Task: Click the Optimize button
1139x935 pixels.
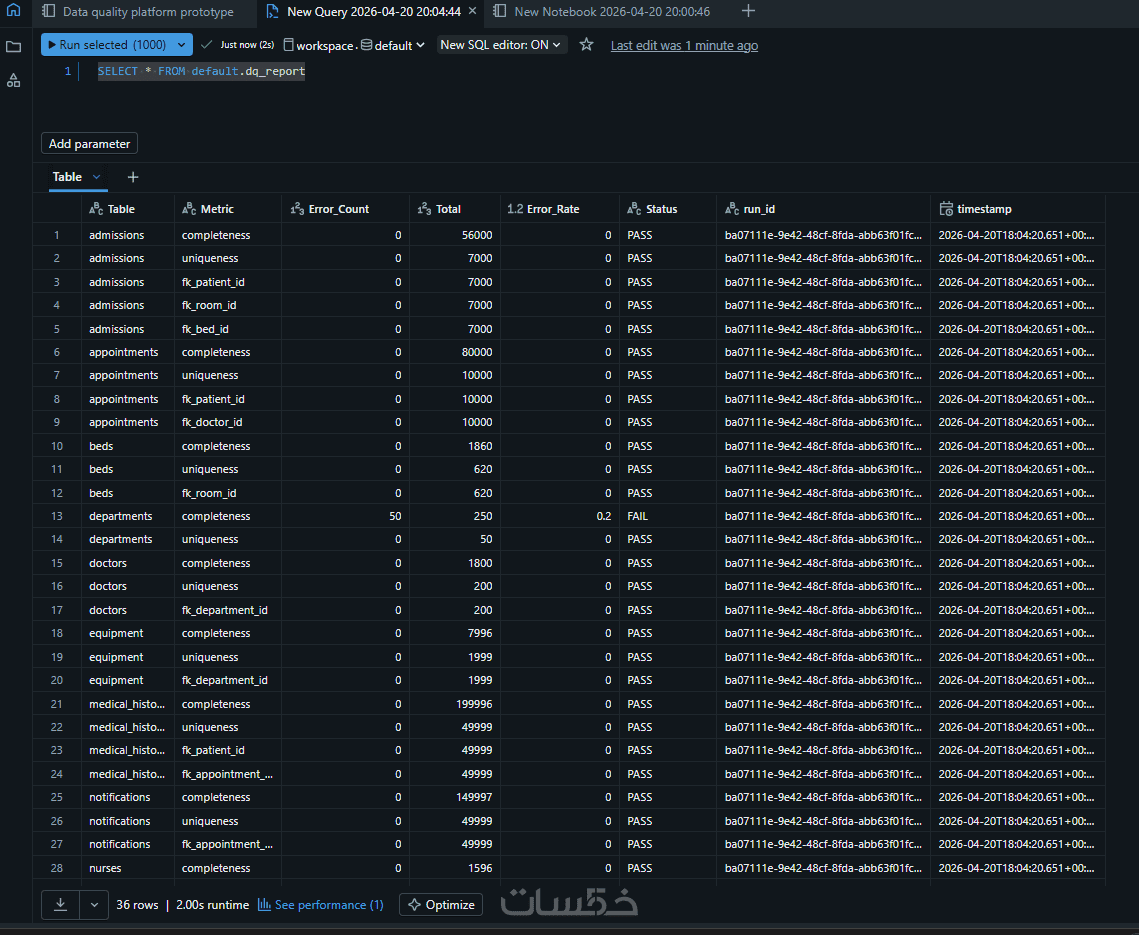Action: tap(441, 904)
